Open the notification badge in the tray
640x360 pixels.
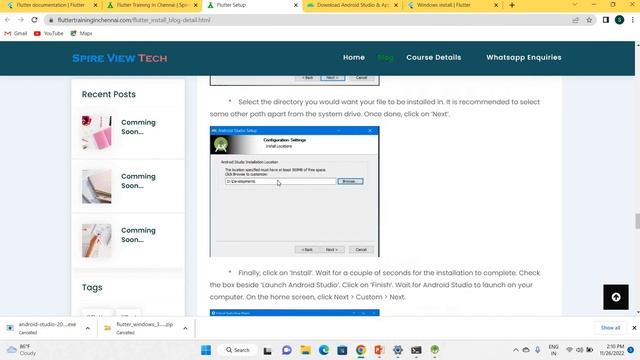[631, 350]
